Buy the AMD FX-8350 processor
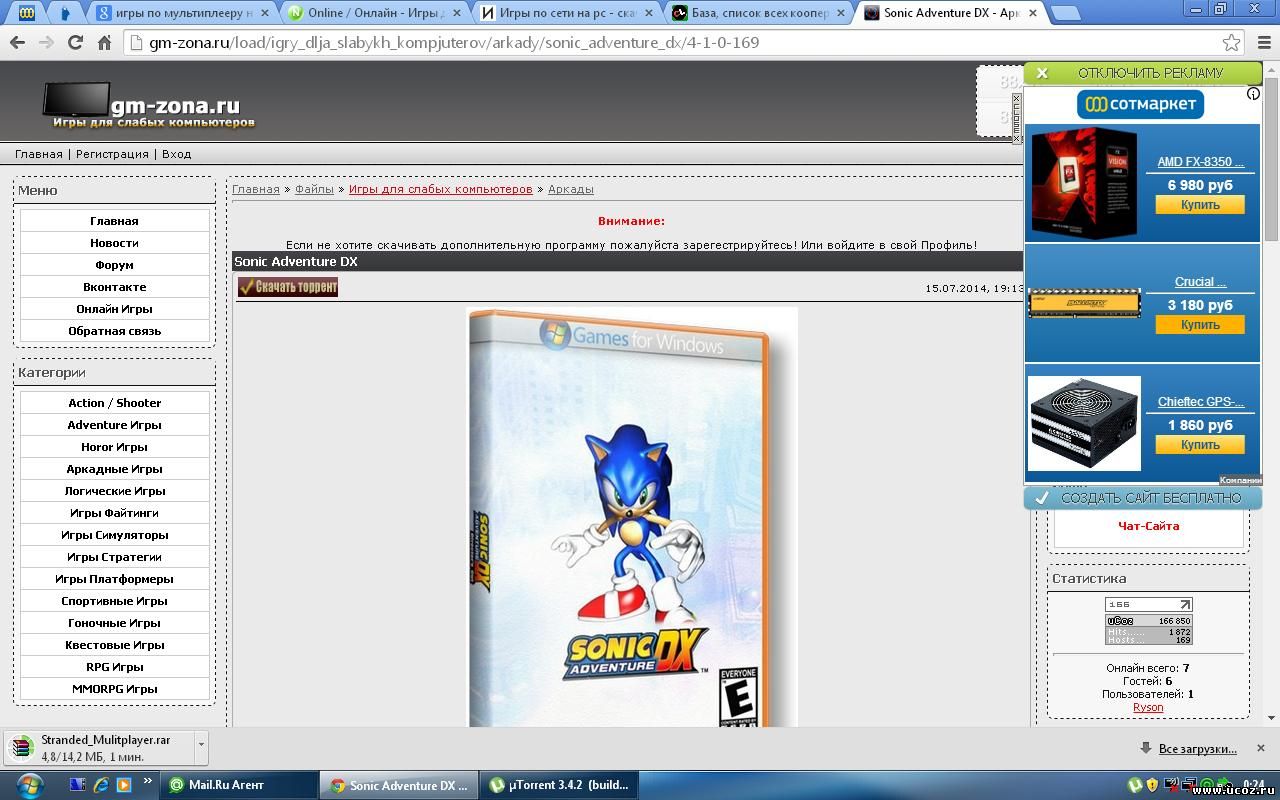 1199,205
